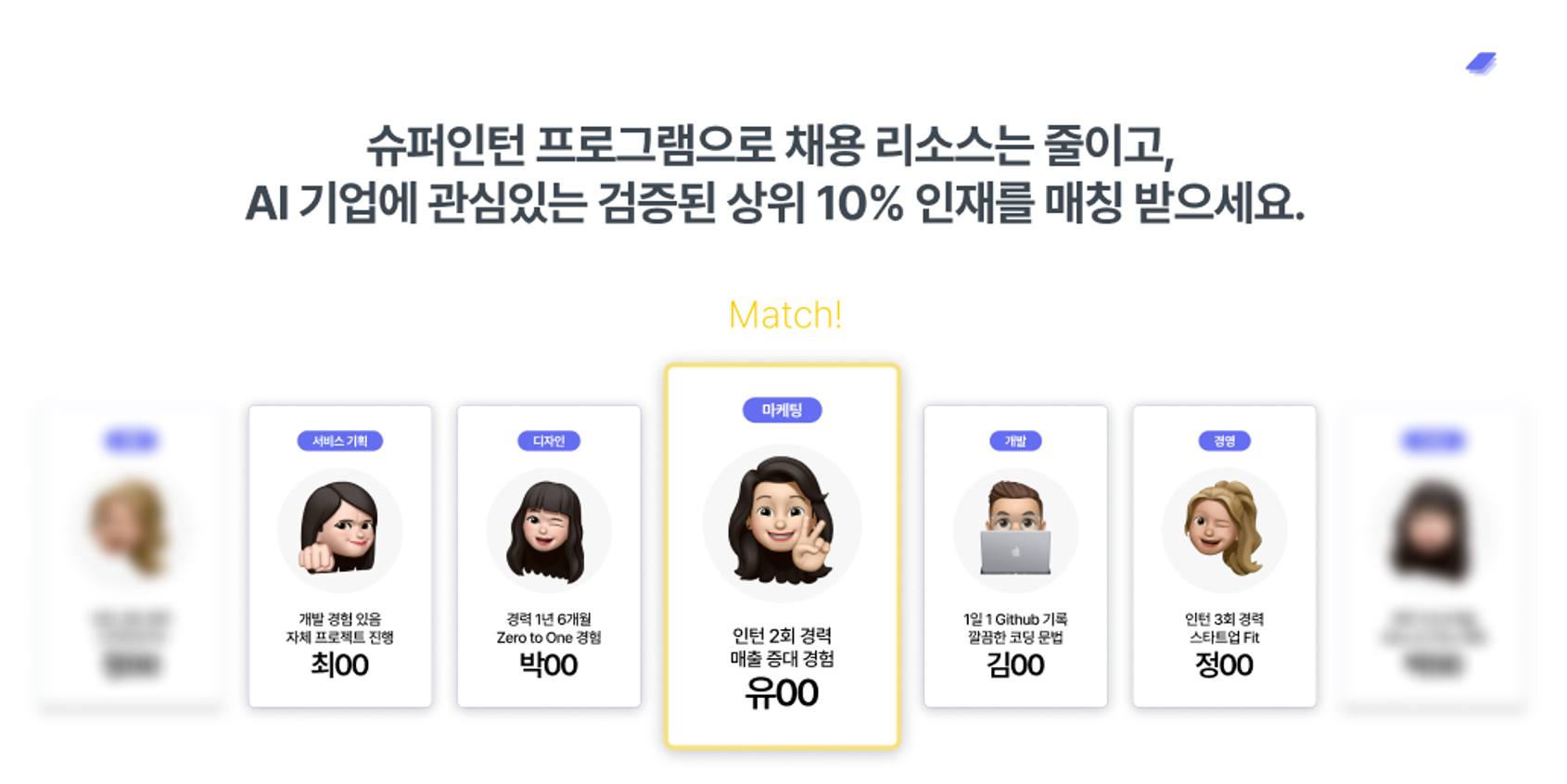Click the 유OO candidate name
Image resolution: width=1567 pixels, height=784 pixels.
tap(782, 693)
